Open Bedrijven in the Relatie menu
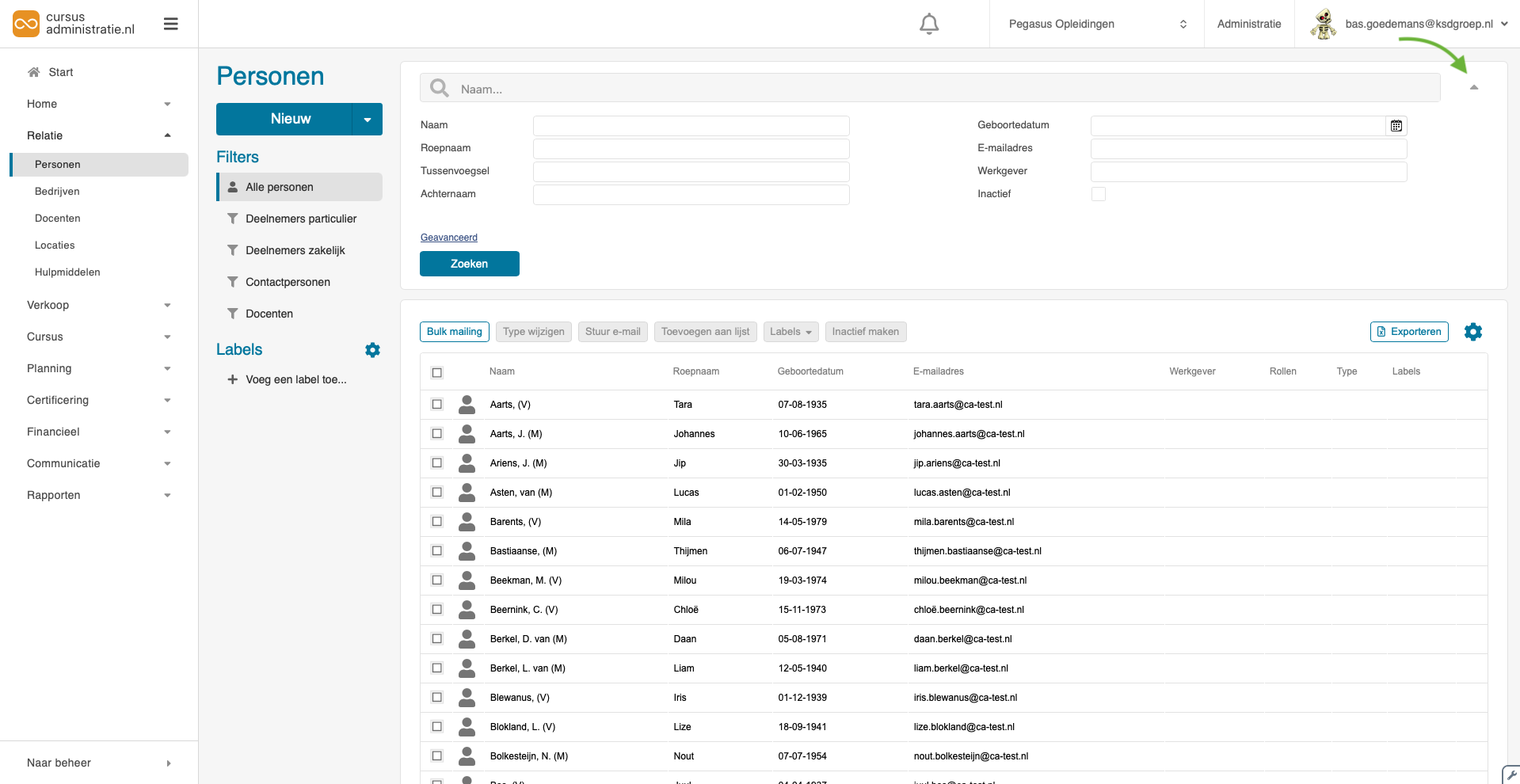Screen dimensions: 1520x784 (x=57, y=192)
